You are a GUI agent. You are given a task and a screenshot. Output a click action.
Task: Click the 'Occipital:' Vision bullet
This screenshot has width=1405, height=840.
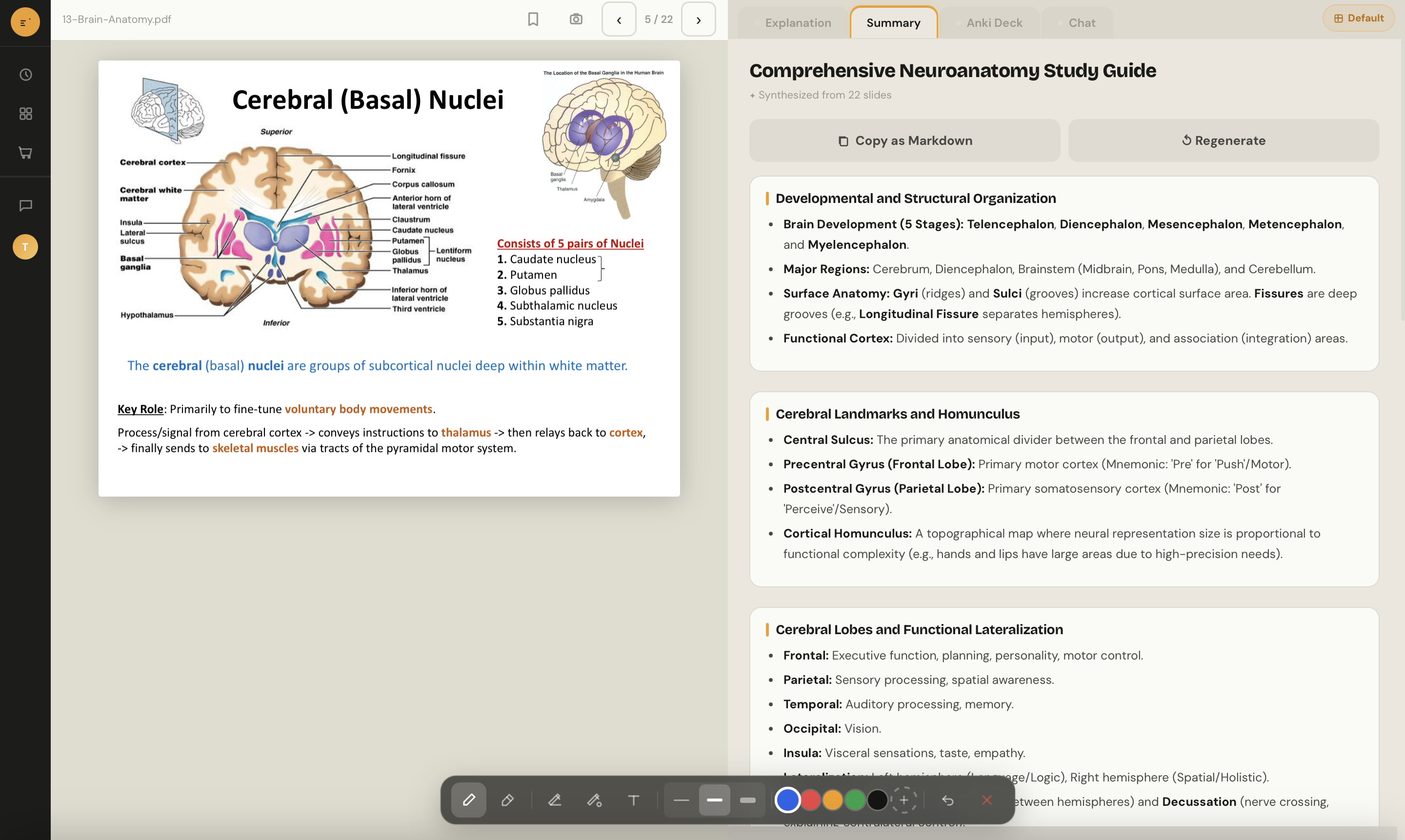point(832,728)
